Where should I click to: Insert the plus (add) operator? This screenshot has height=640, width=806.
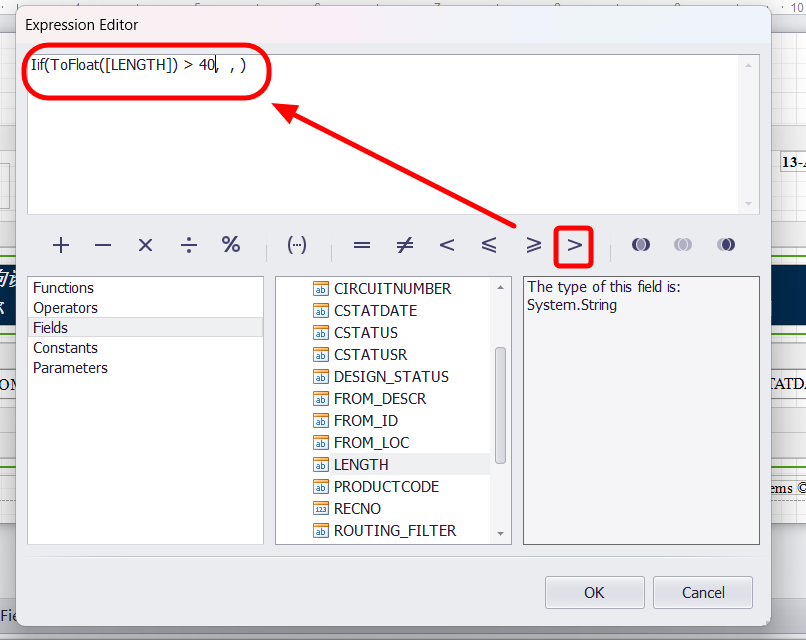pos(61,245)
